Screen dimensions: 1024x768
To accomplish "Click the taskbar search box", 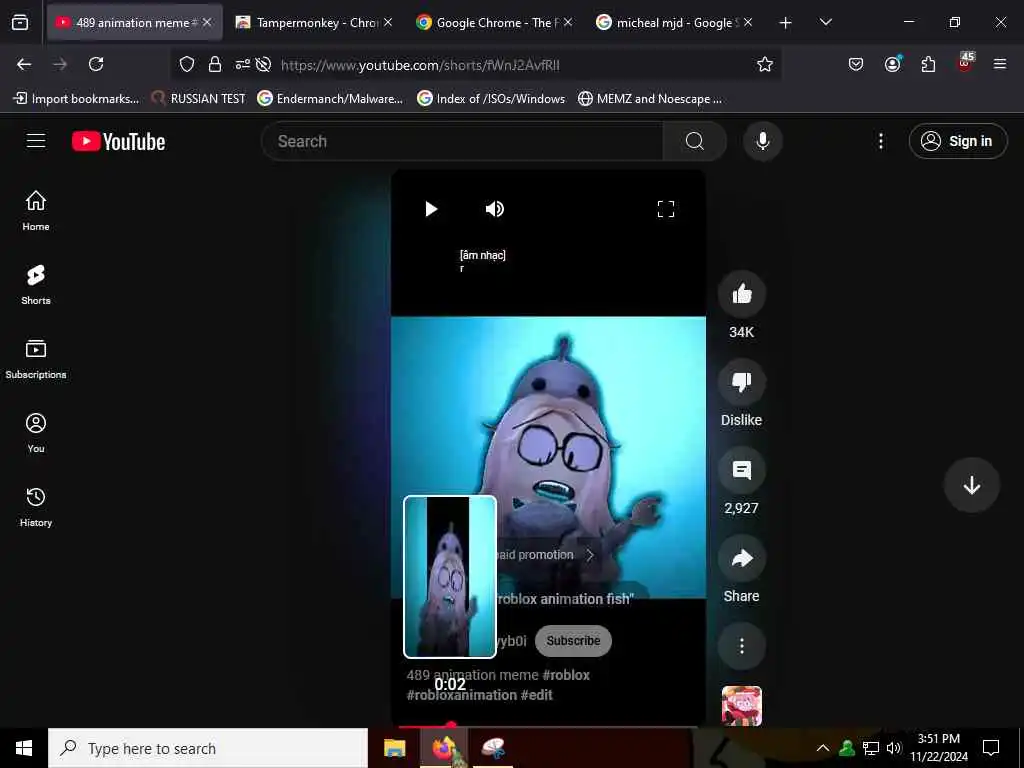I will point(208,748).
